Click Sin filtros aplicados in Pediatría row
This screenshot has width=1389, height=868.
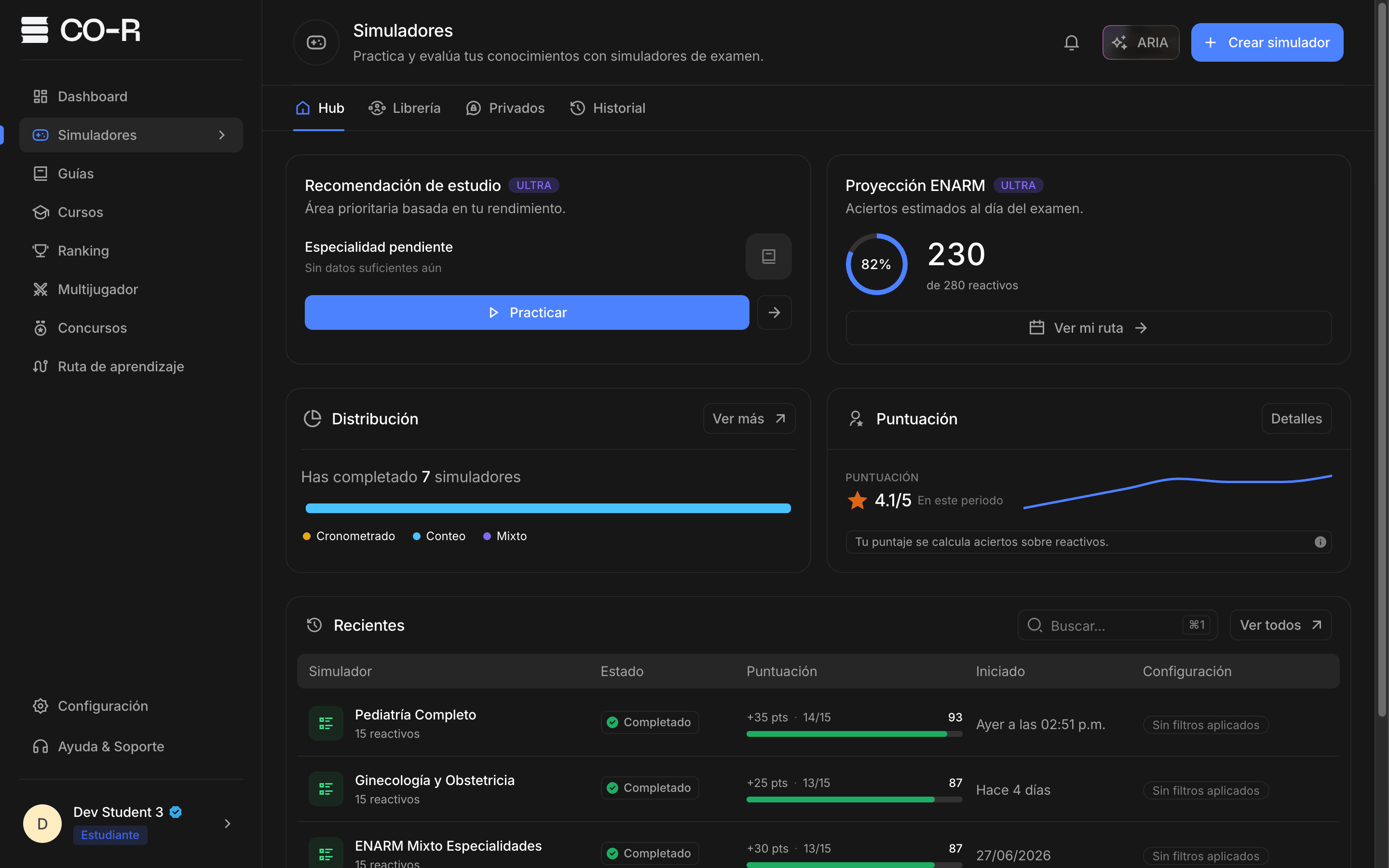[1205, 724]
